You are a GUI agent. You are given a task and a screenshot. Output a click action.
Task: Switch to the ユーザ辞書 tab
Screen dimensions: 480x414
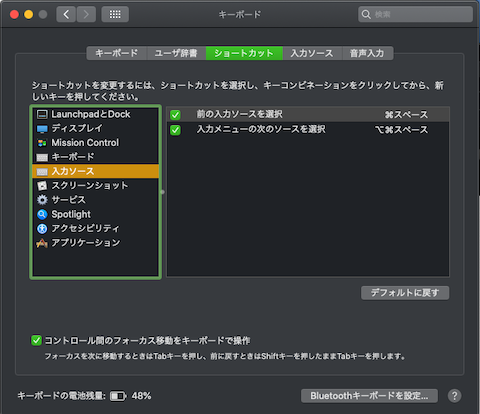point(176,53)
